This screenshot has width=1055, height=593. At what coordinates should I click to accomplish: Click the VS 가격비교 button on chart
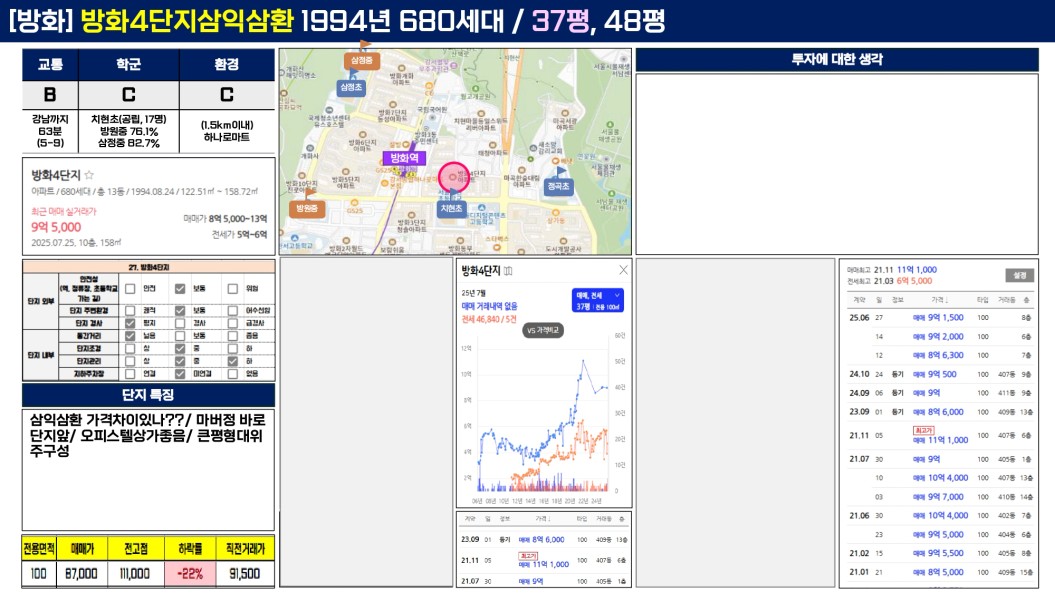point(543,330)
